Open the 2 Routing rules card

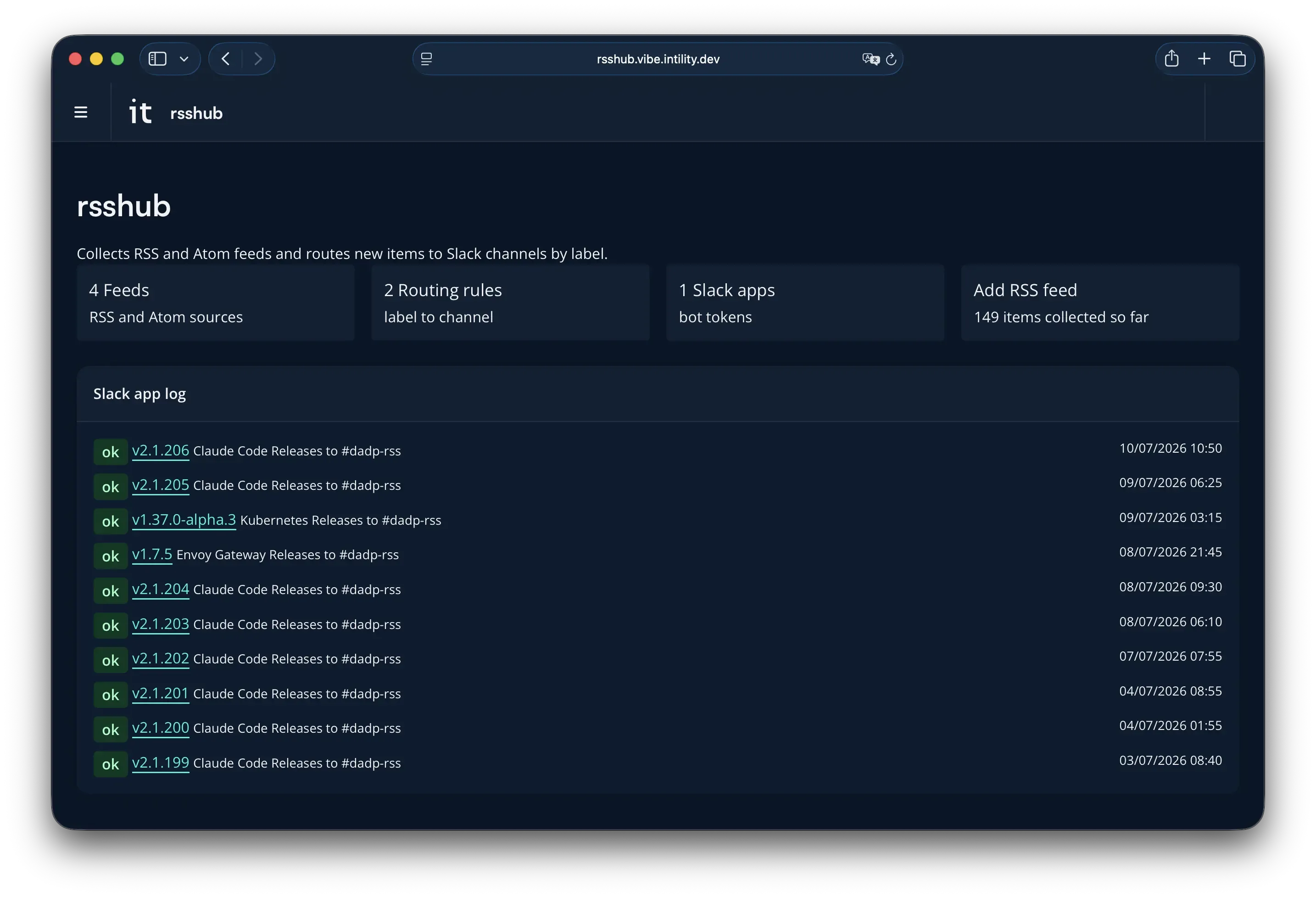click(x=511, y=303)
